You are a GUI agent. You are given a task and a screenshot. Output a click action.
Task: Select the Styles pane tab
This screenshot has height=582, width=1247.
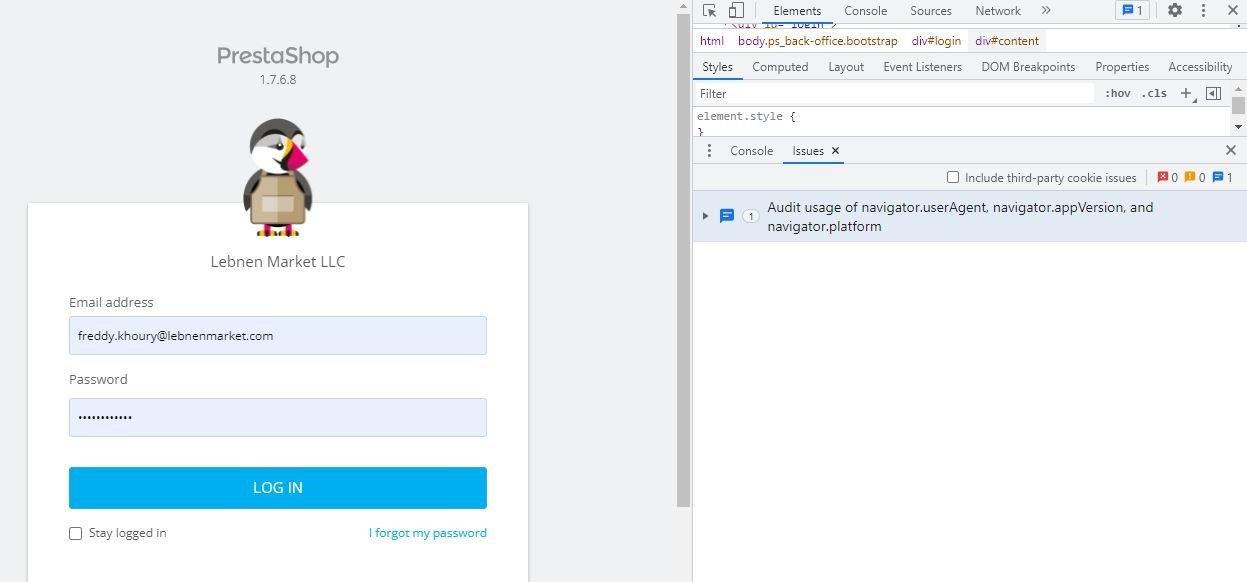717,67
